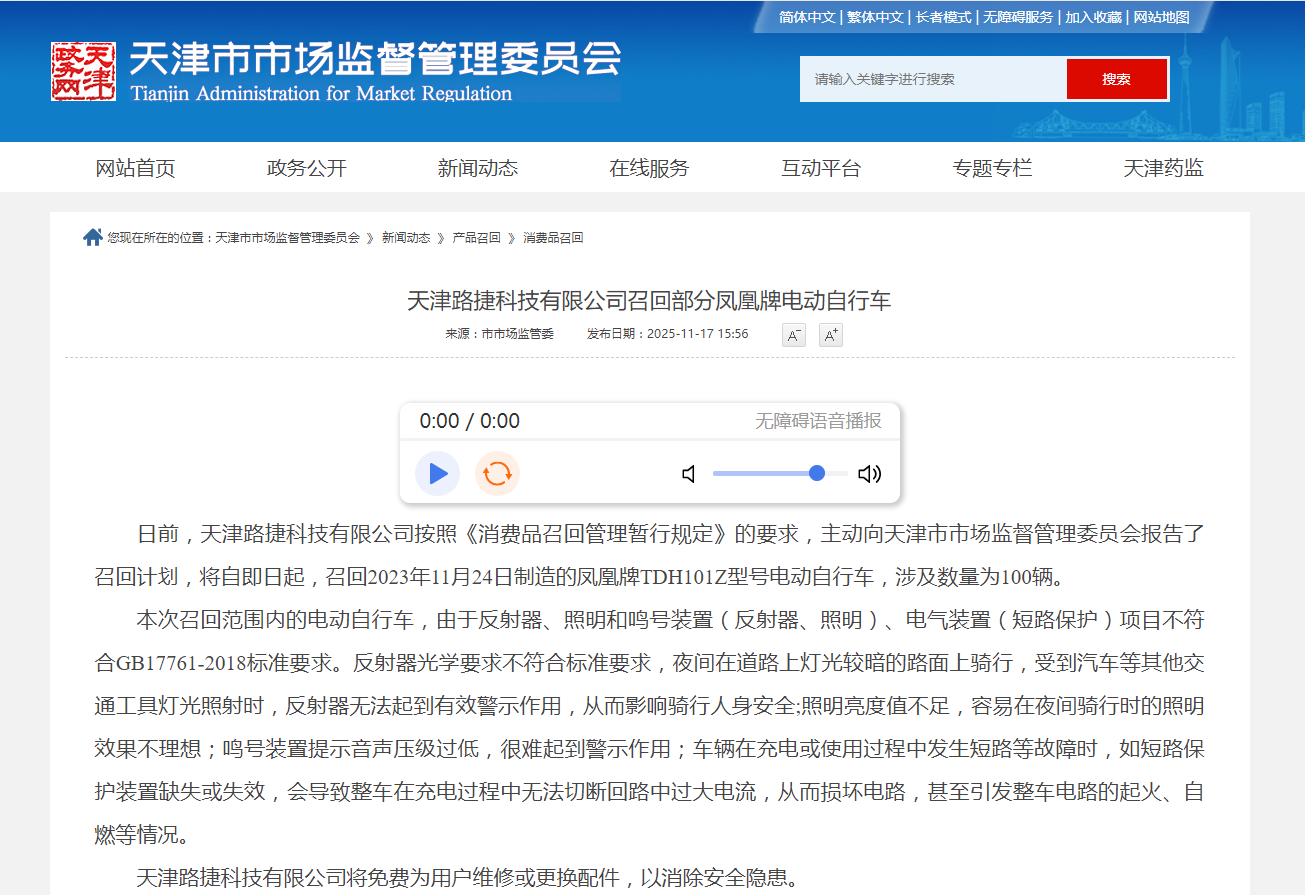Click the search keyword input field
The height and width of the screenshot is (895, 1305).
pyautogui.click(x=932, y=79)
